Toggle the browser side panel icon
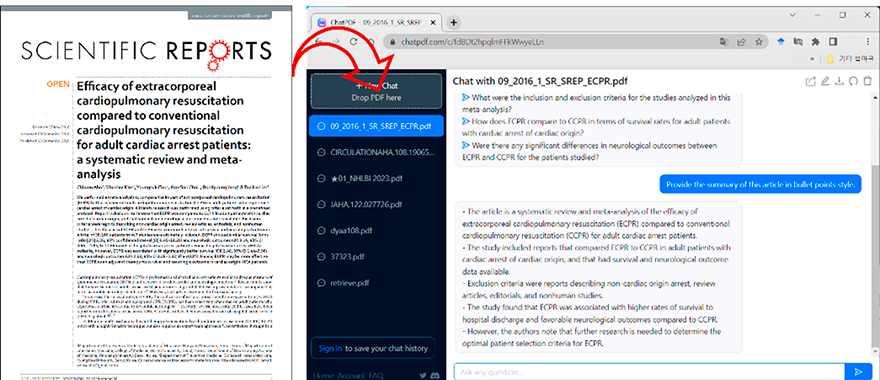Screen dimensions: 880x380 (833, 42)
